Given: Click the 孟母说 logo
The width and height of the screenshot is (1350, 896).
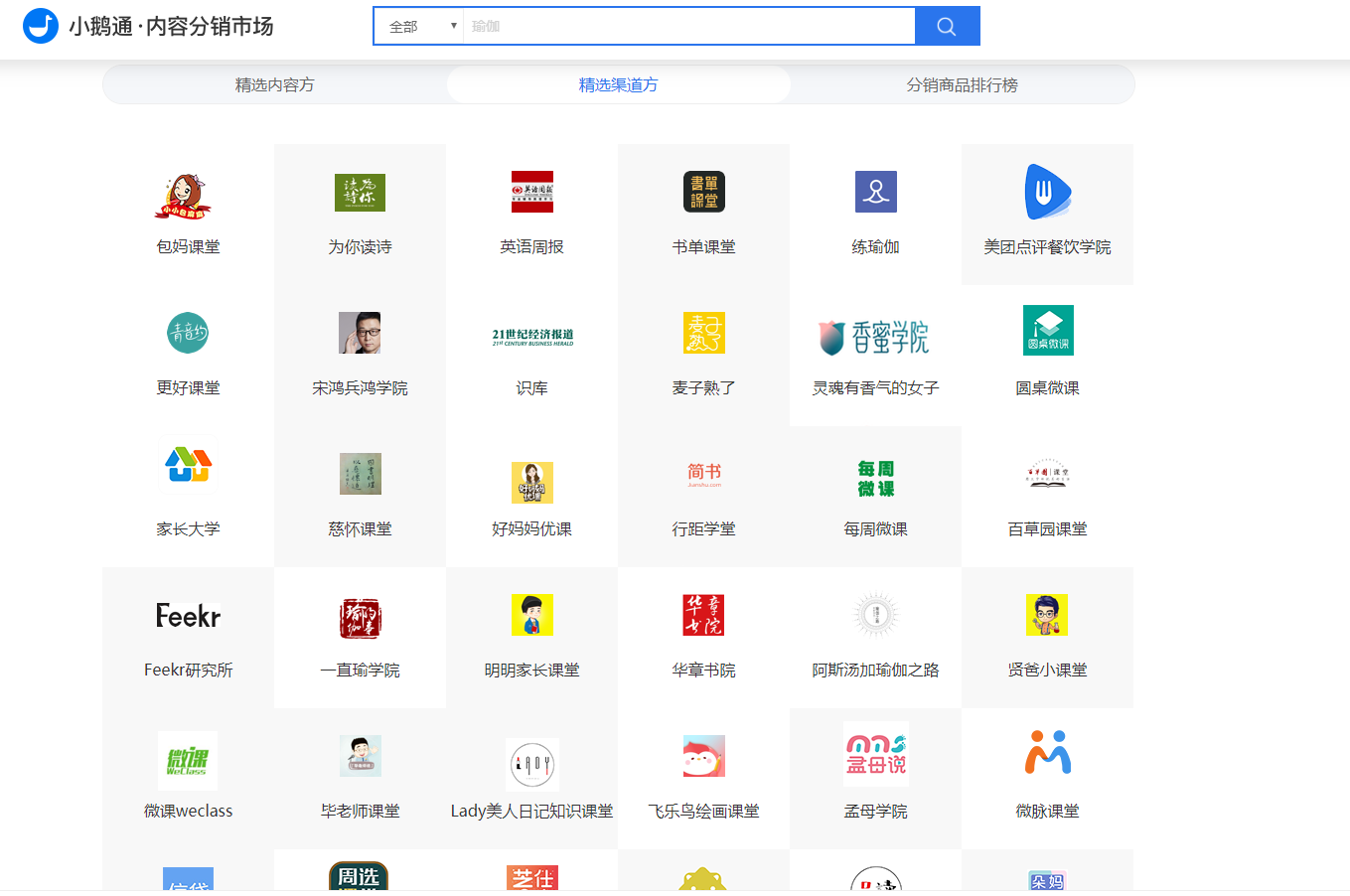Looking at the screenshot, I should 875,754.
